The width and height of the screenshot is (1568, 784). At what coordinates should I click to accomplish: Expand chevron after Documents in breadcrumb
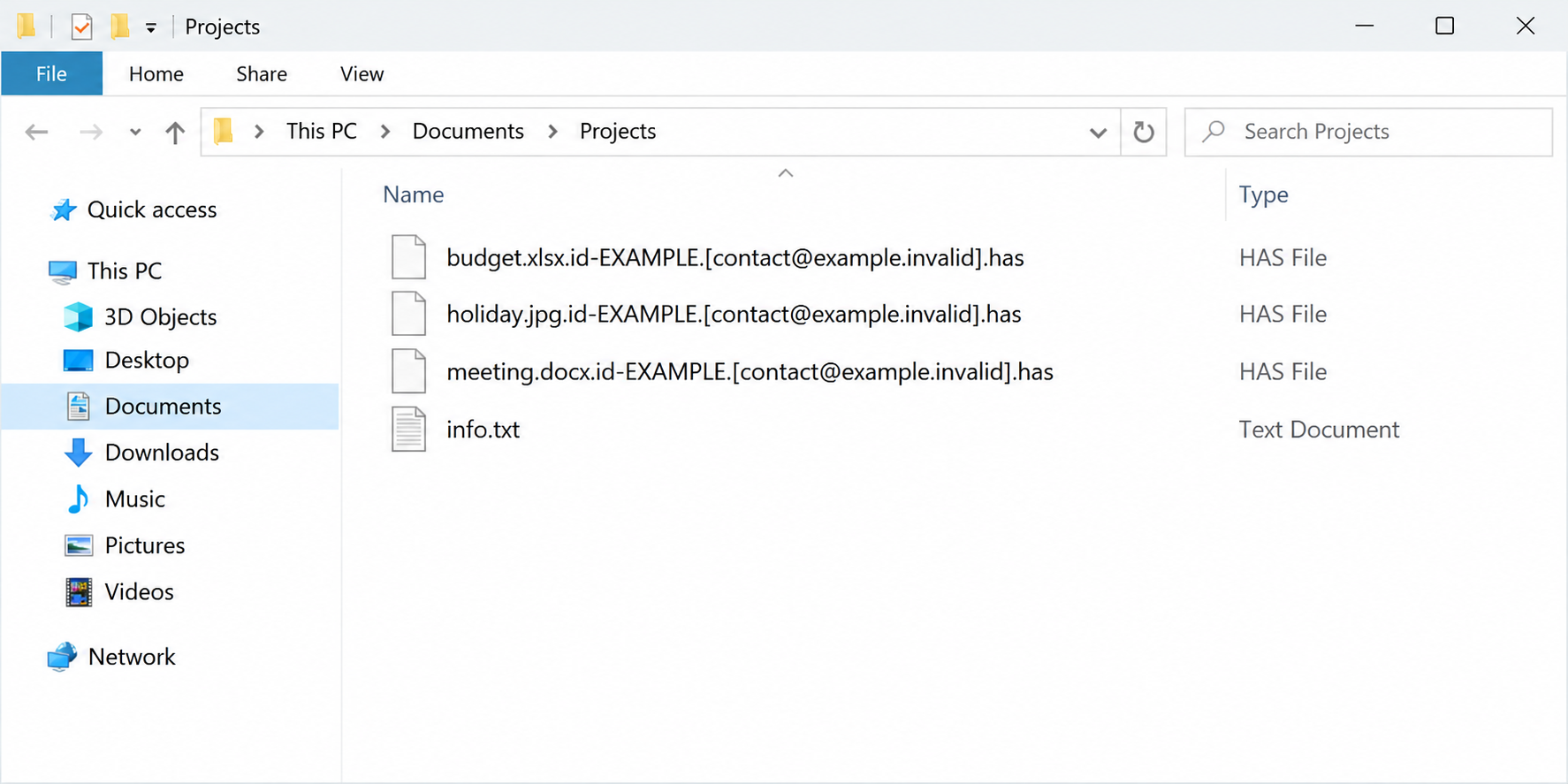[552, 132]
